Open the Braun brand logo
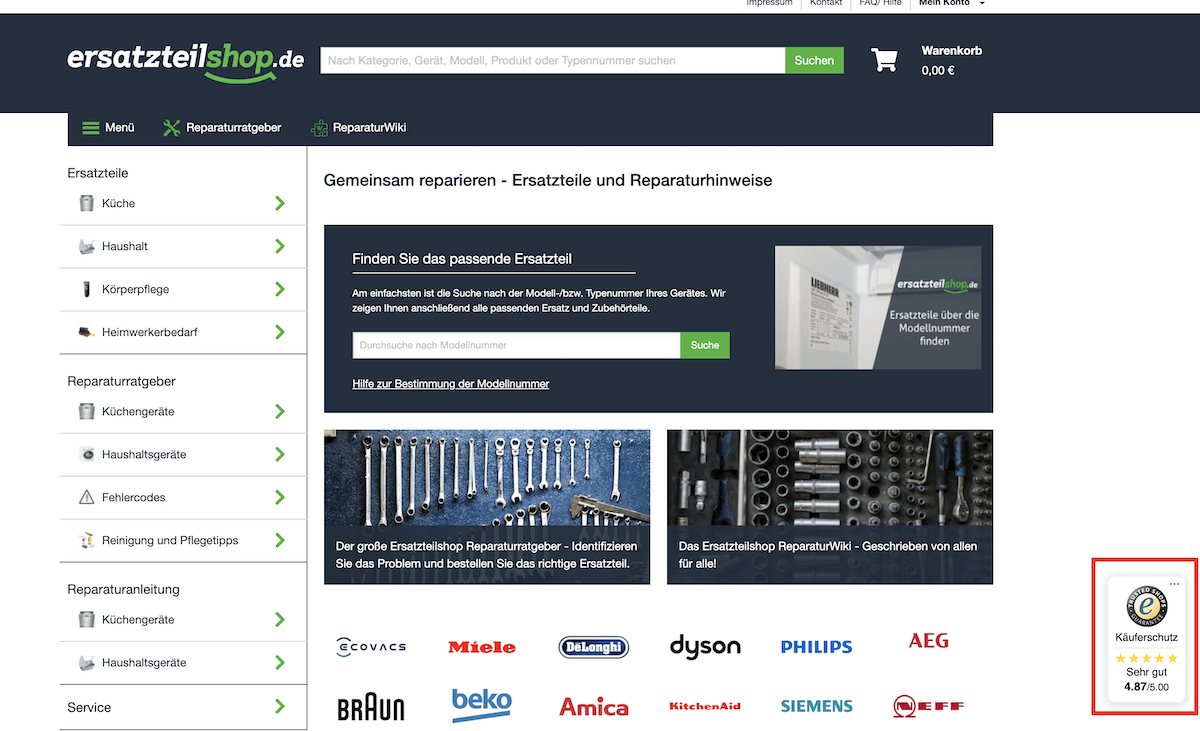This screenshot has height=731, width=1200. (x=371, y=708)
